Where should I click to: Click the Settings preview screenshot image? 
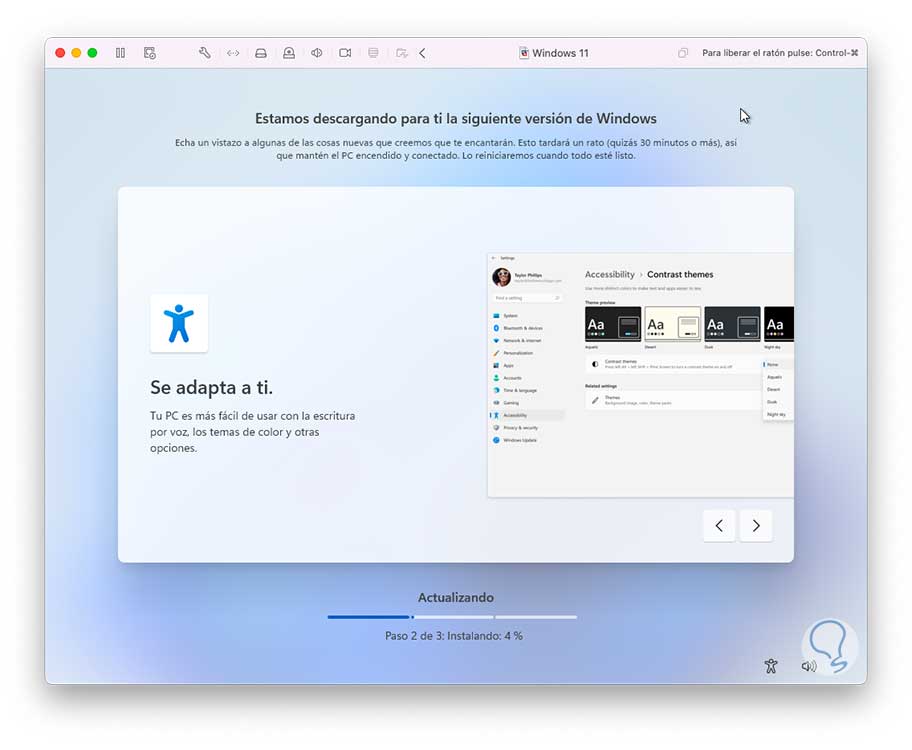click(x=640, y=375)
